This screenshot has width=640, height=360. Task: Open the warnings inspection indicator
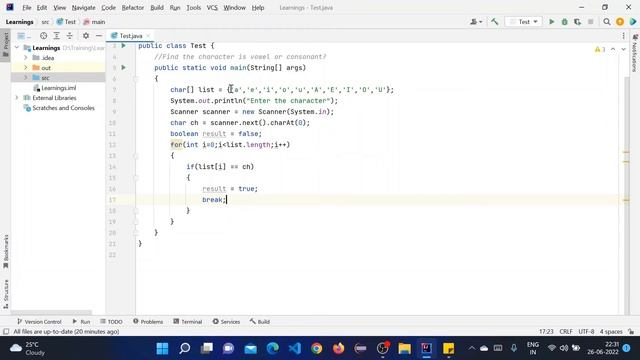coord(600,49)
